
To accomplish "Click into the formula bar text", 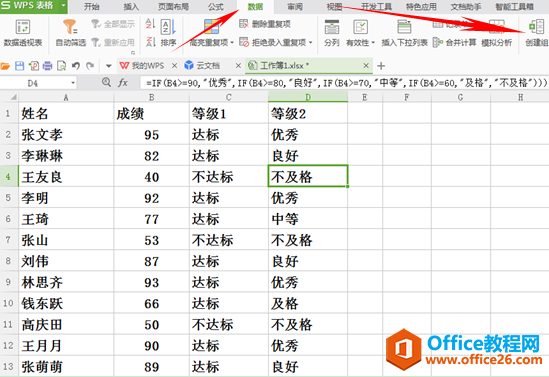I will pyautogui.click(x=344, y=83).
